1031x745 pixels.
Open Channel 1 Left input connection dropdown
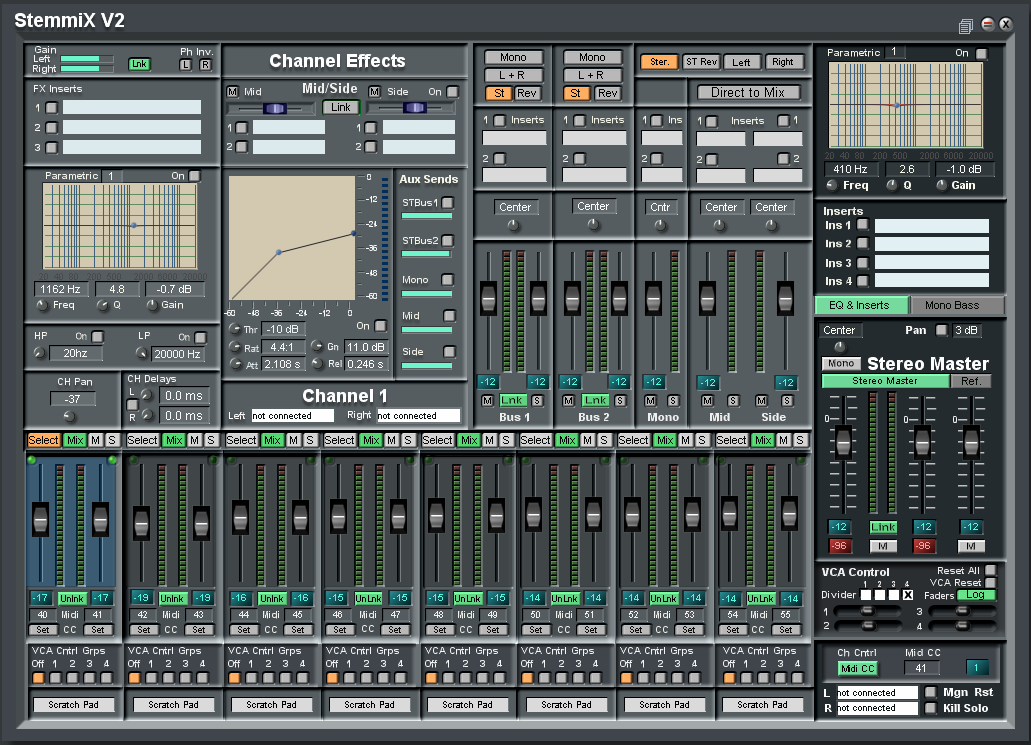point(293,416)
